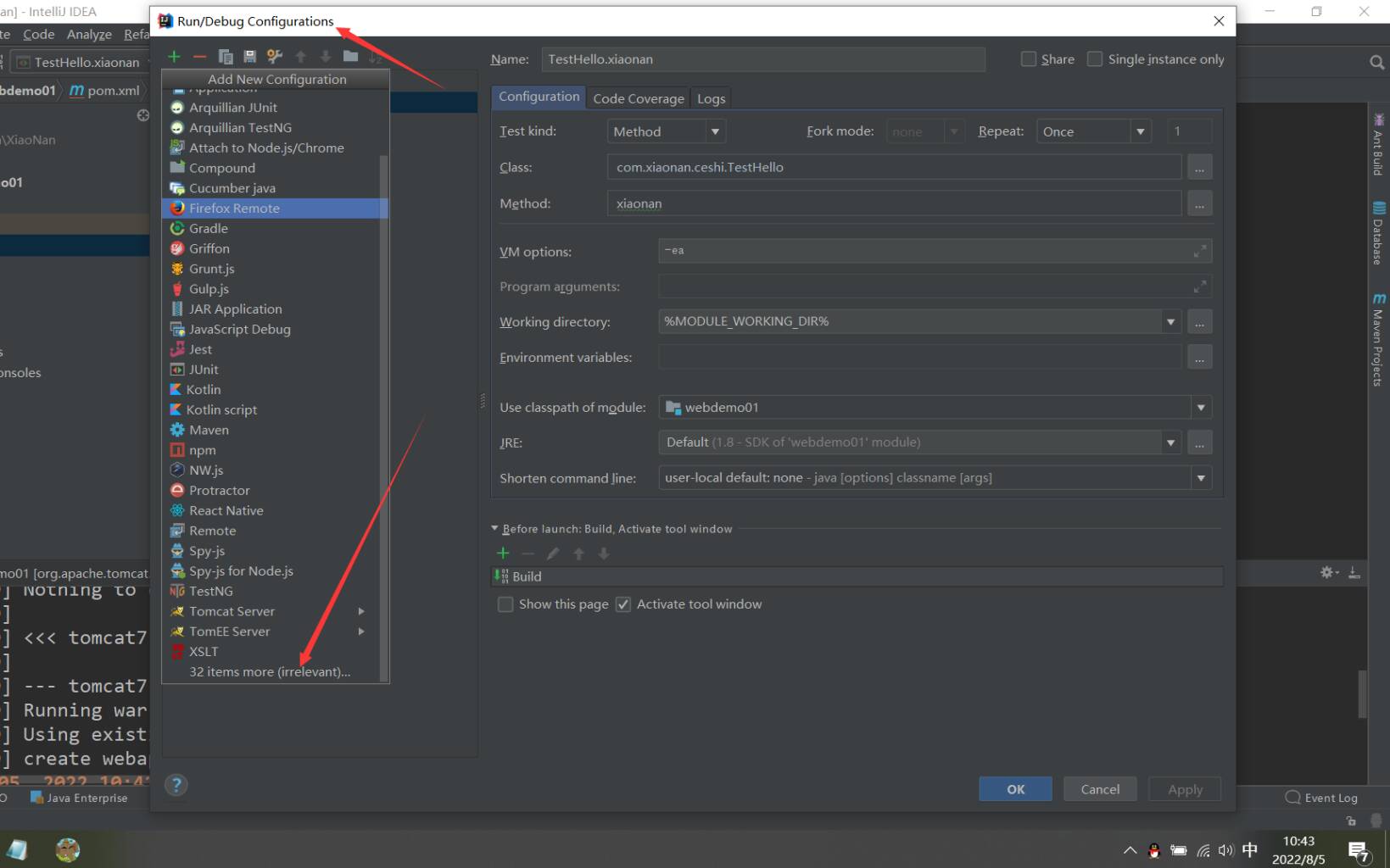Open the edit defaults wrench icon
The width and height of the screenshot is (1390, 868).
[274, 57]
